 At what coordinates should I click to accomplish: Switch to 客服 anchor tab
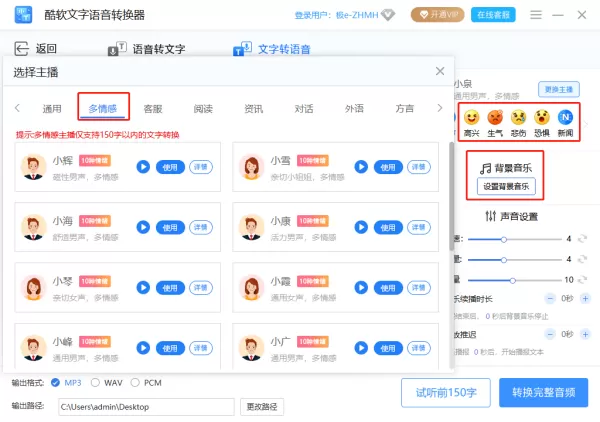[x=153, y=109]
